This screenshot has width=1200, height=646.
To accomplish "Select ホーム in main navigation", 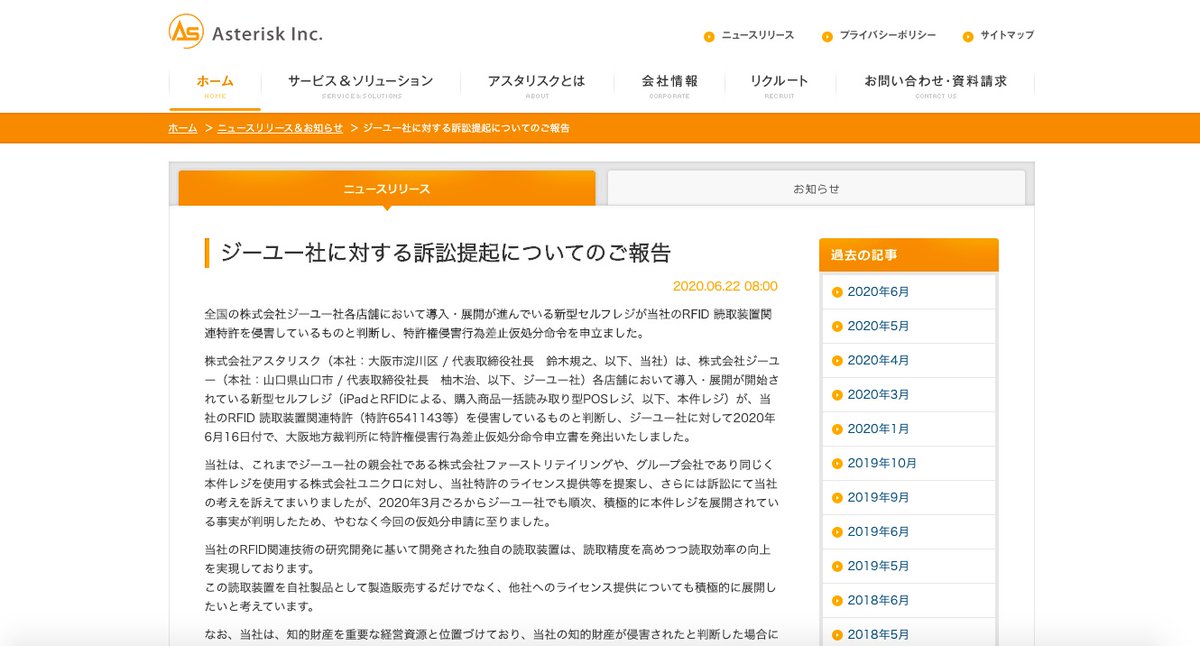I will click(x=215, y=86).
